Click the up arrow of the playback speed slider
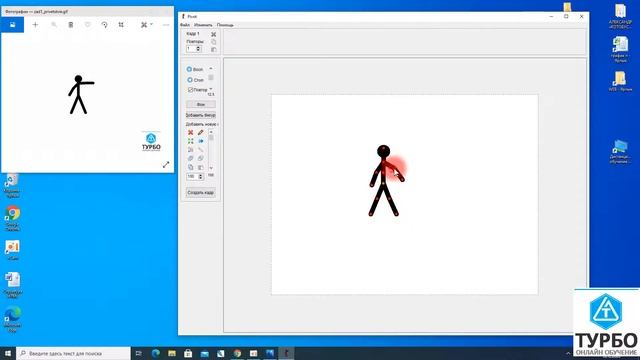Viewport: 640px width, 360px height. pos(211,68)
